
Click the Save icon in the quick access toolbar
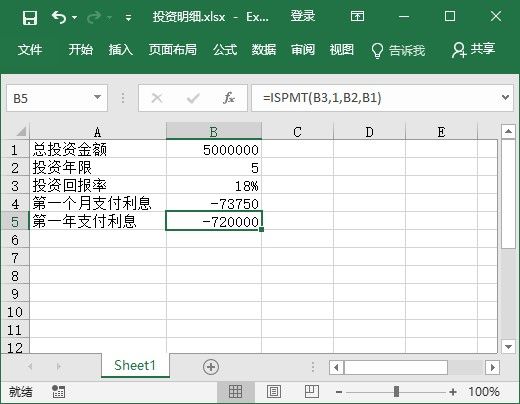[30, 17]
